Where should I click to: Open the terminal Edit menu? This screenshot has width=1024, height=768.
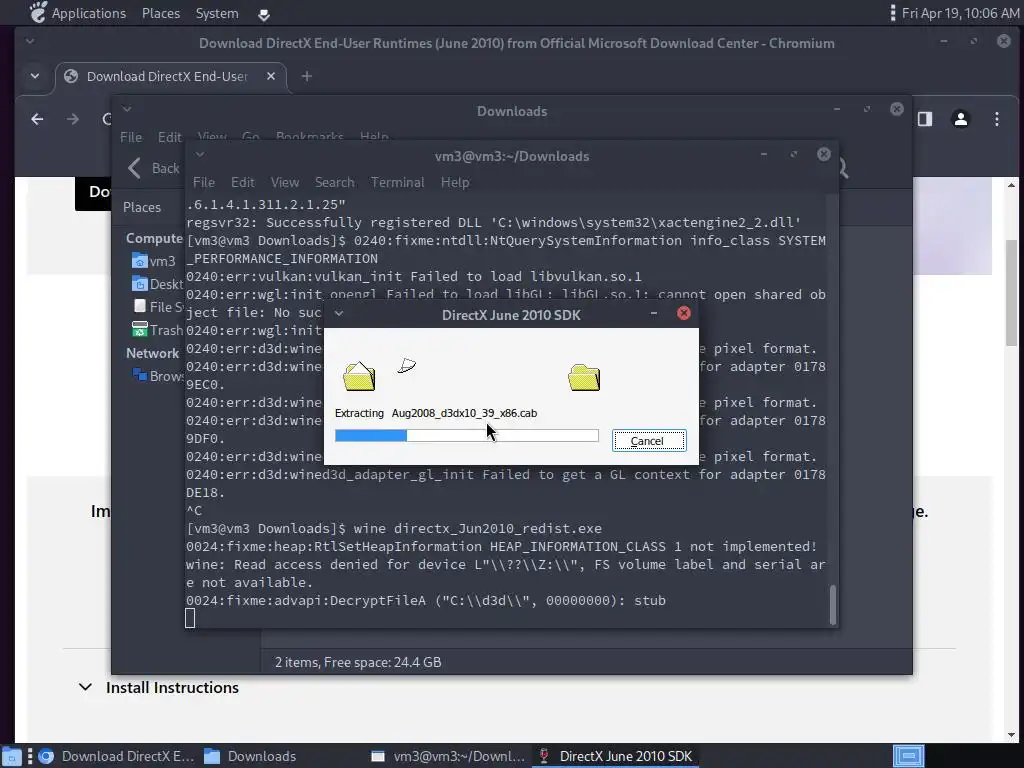(x=242, y=182)
